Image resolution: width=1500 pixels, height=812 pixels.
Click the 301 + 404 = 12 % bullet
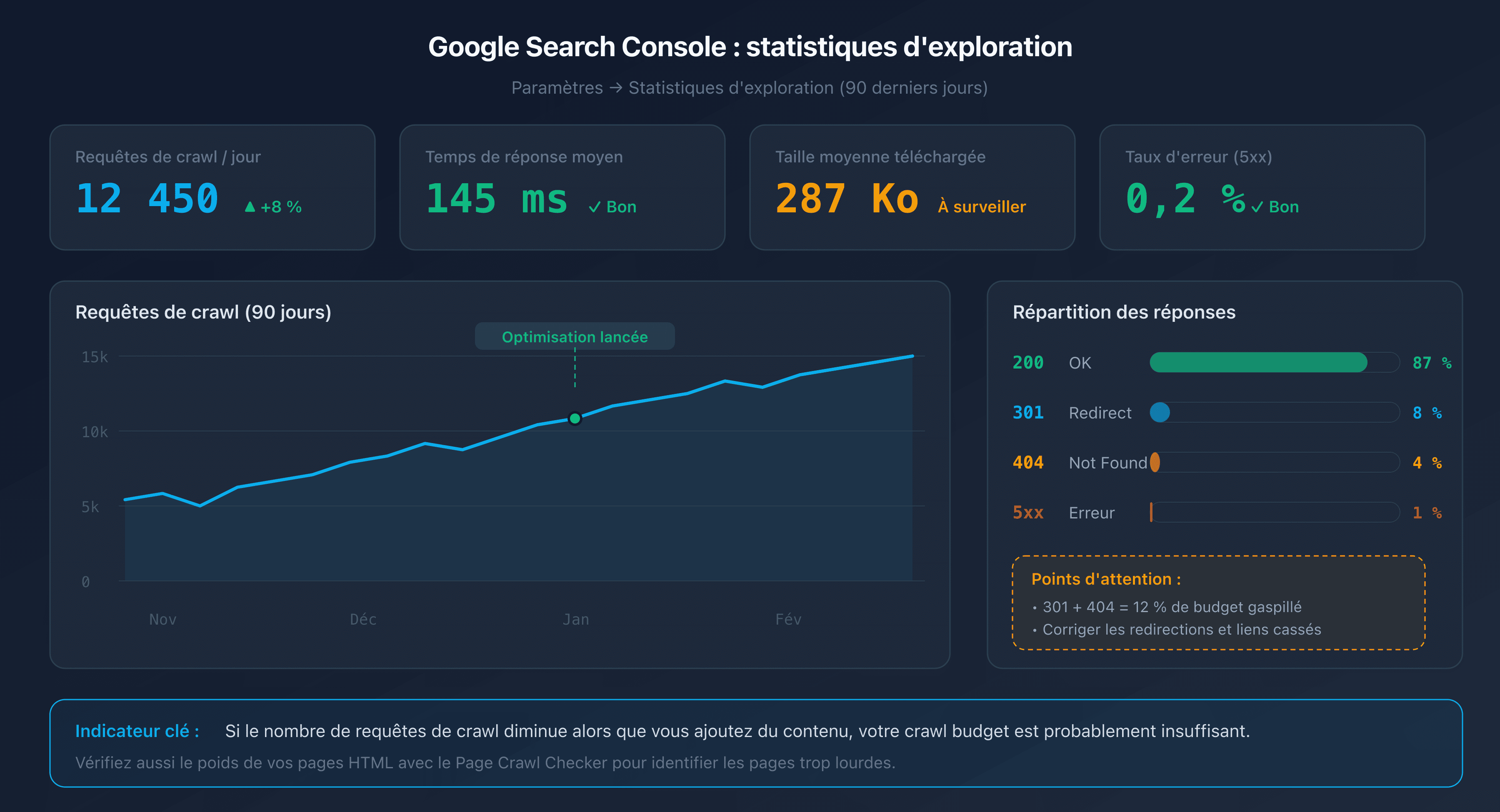[x=1167, y=607]
